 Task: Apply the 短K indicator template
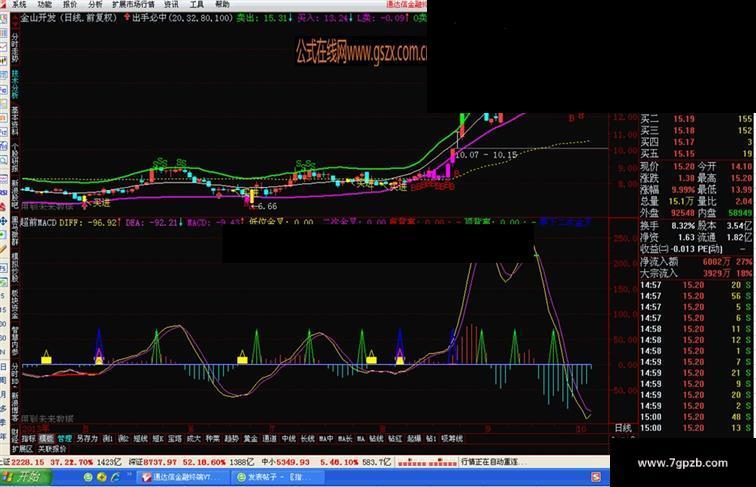[x=158, y=439]
